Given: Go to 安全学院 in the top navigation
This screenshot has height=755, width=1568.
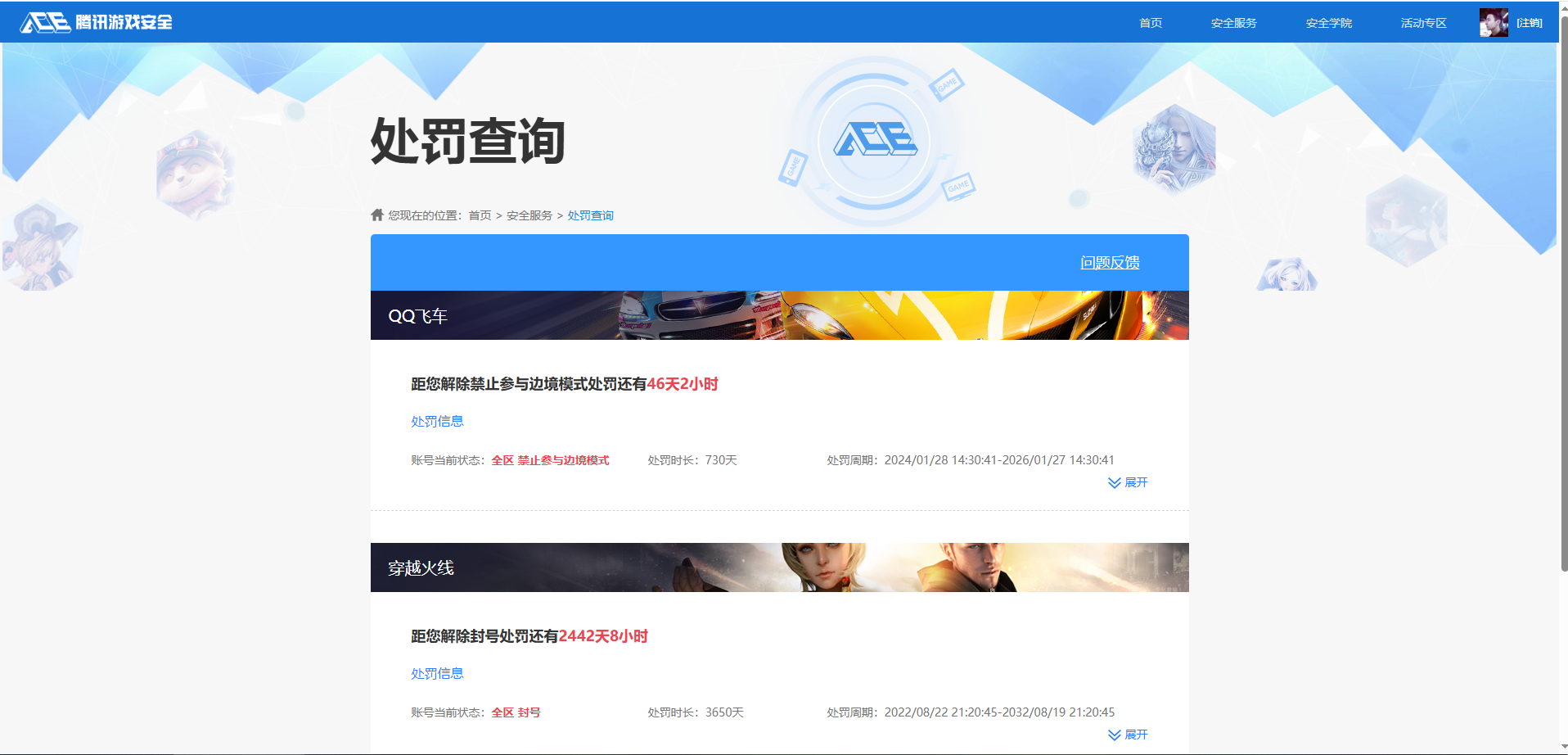Looking at the screenshot, I should (x=1328, y=23).
